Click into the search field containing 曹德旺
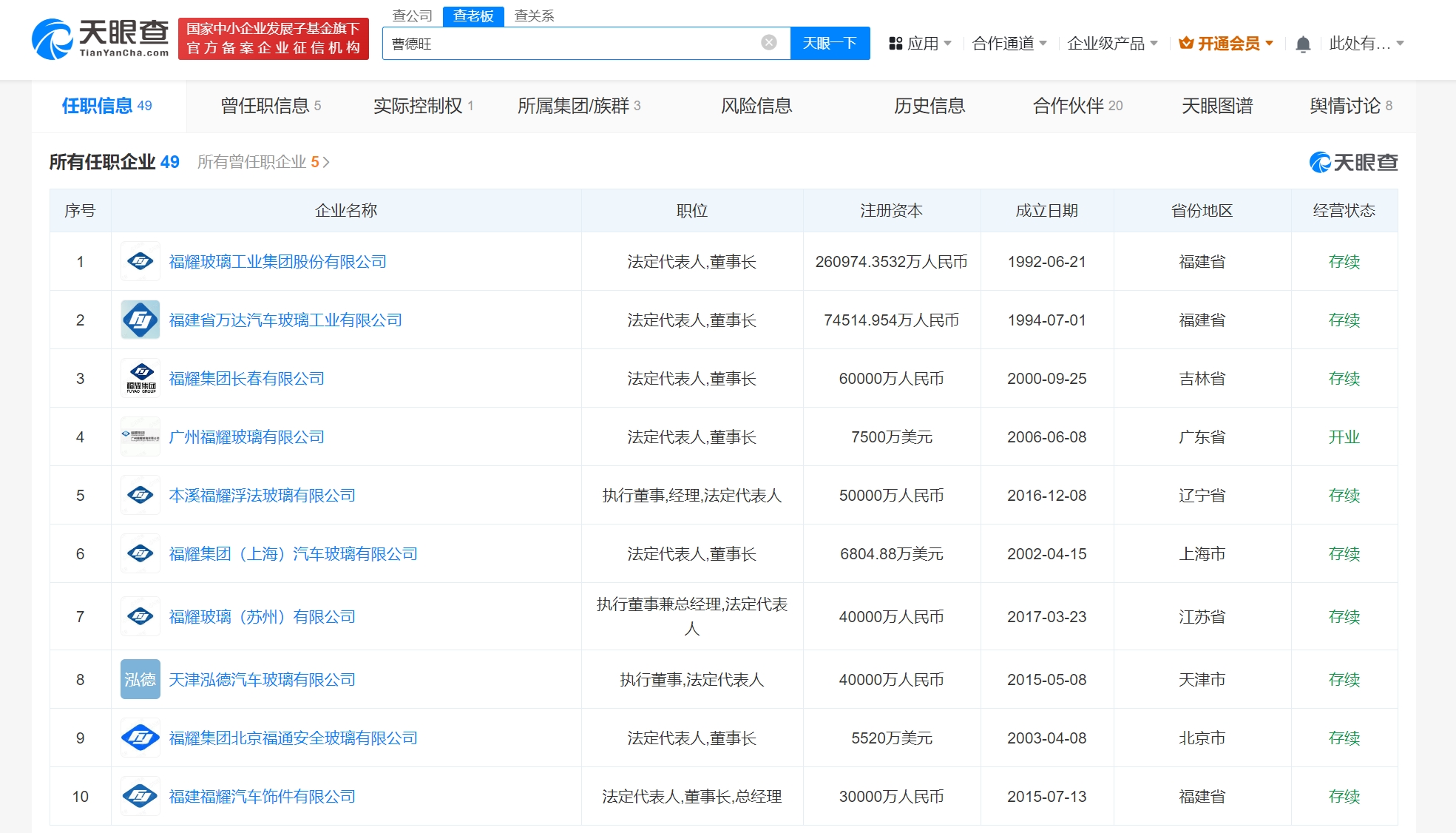This screenshot has height=833, width=1456. pyautogui.click(x=569, y=44)
